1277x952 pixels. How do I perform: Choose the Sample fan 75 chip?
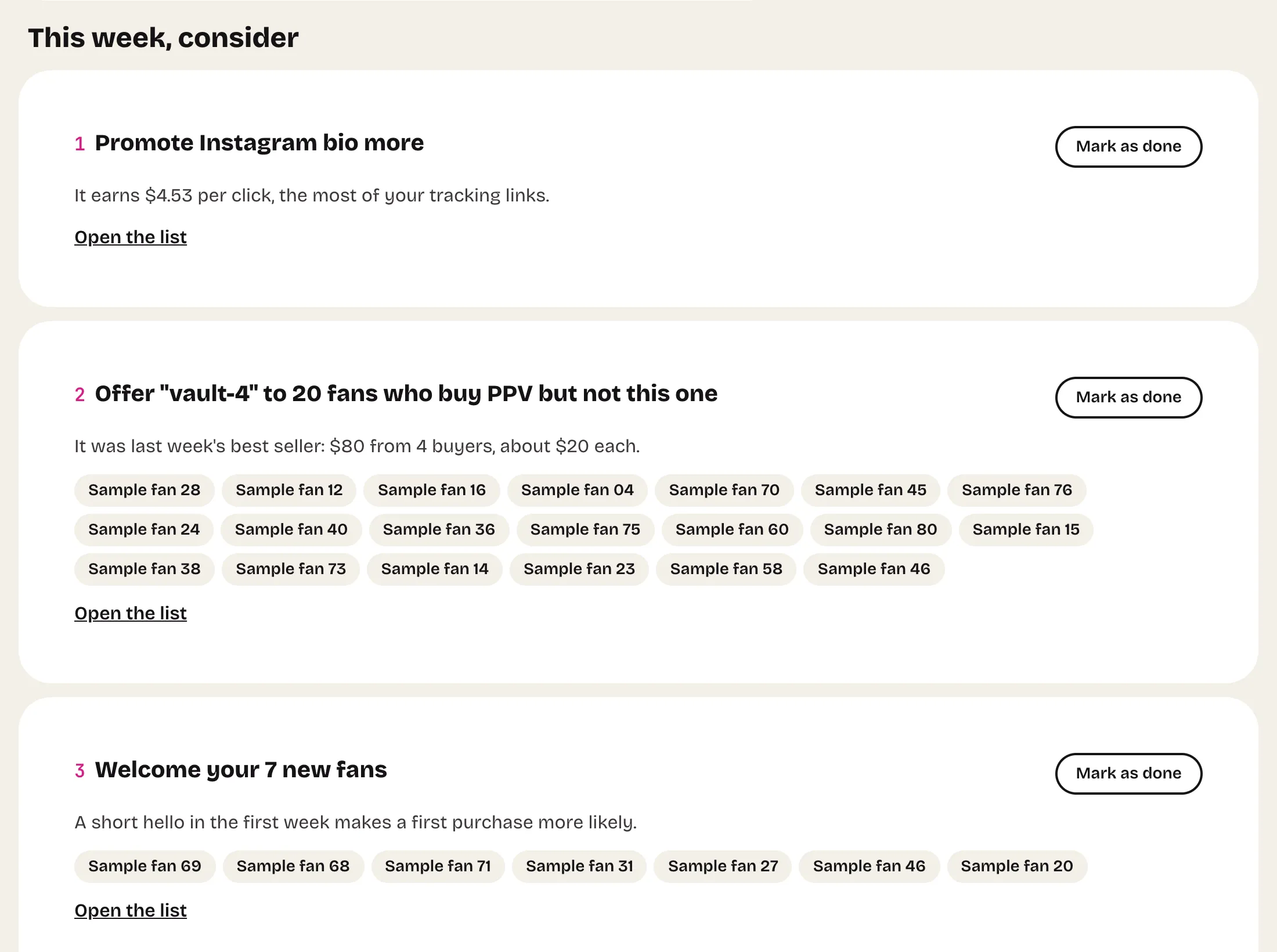[x=585, y=529]
